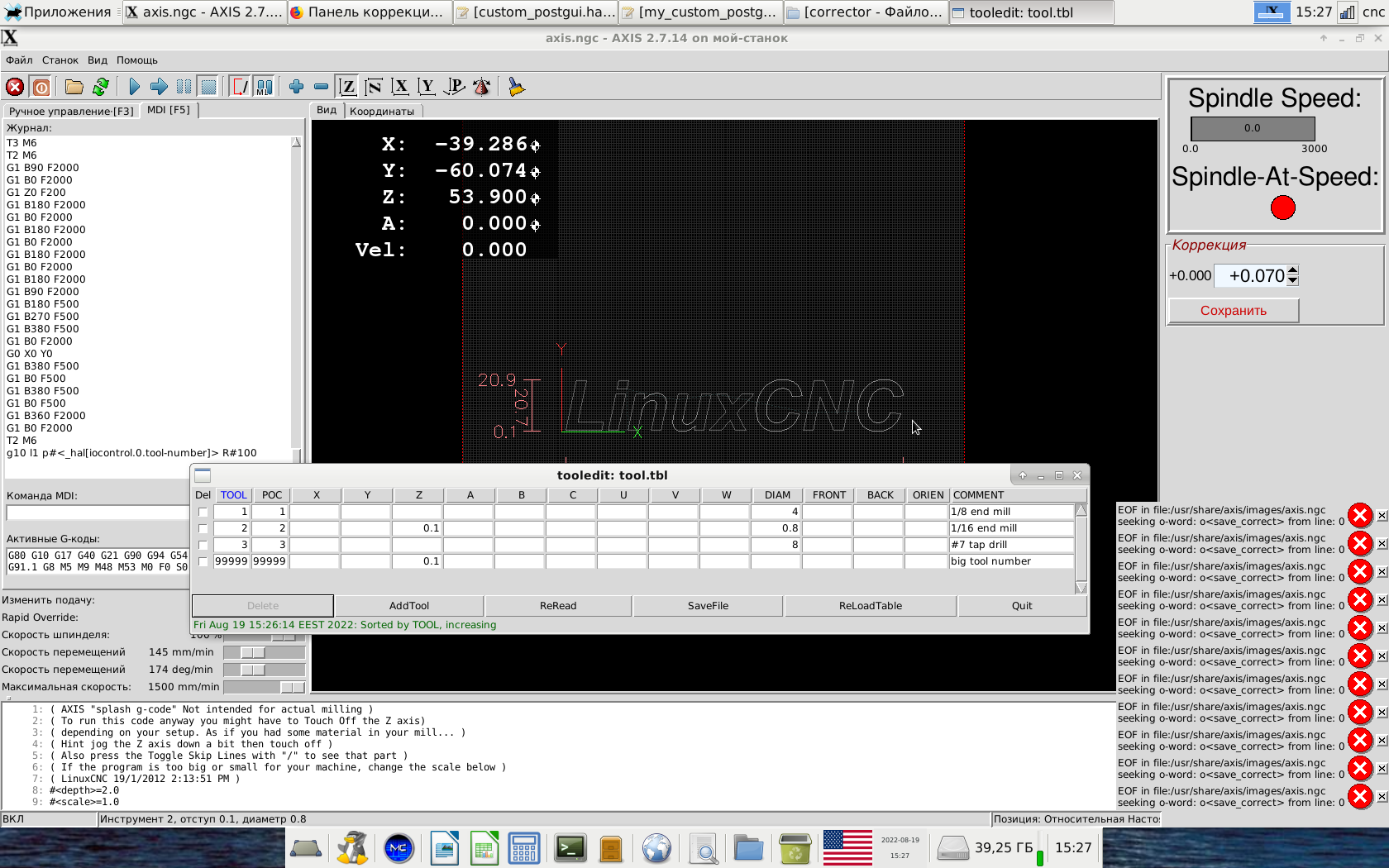Open the Вид menu in menu bar
Screen dimensions: 1389x868
pos(98,60)
